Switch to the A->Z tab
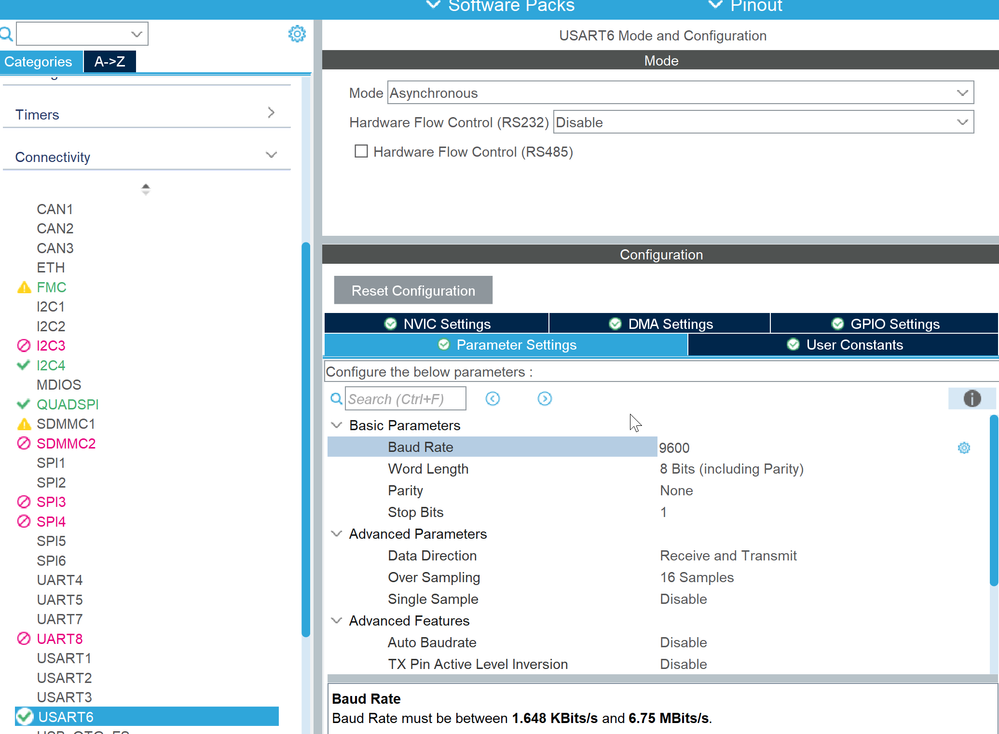The image size is (999, 734). point(110,62)
